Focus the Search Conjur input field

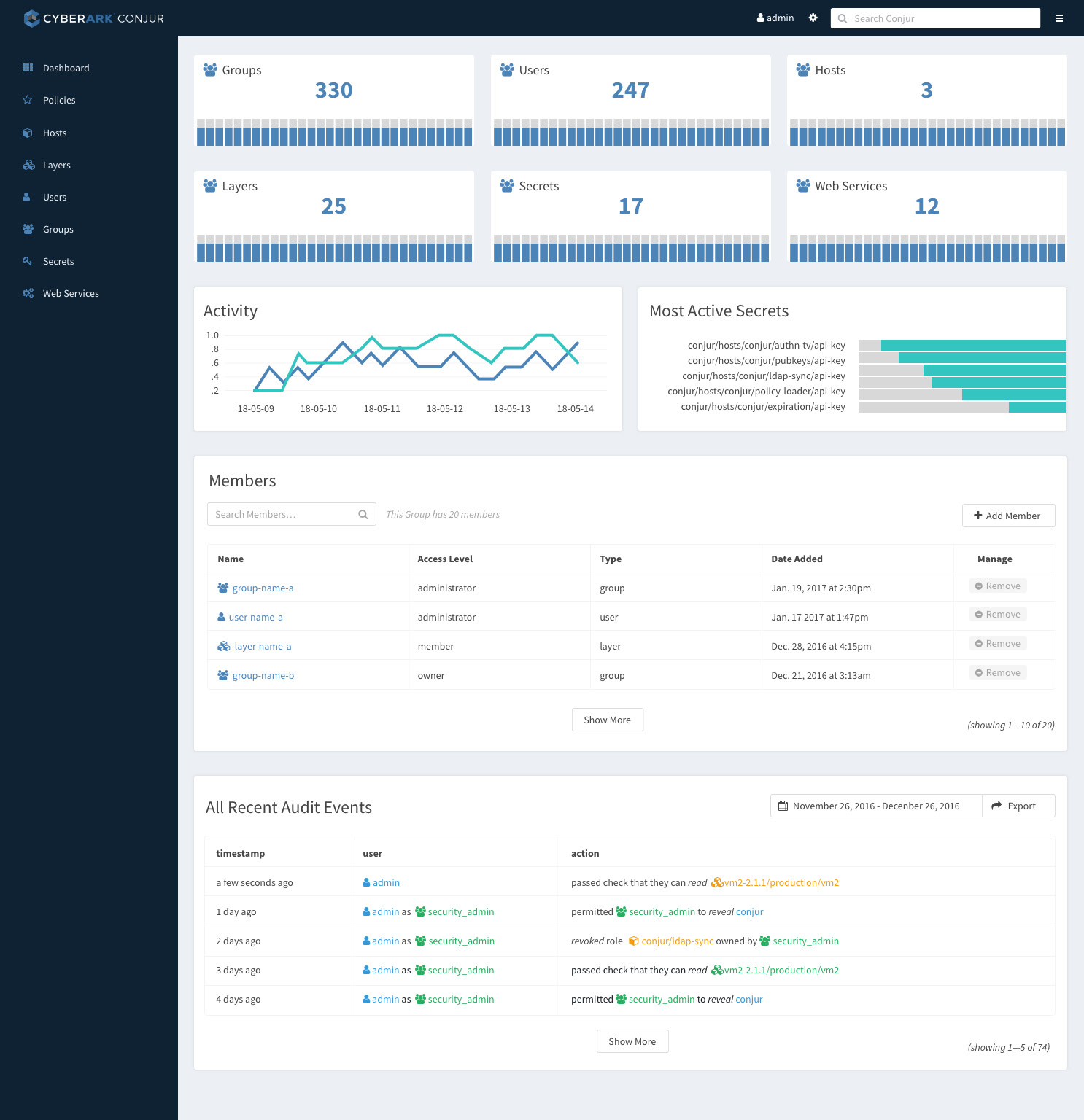click(x=935, y=18)
